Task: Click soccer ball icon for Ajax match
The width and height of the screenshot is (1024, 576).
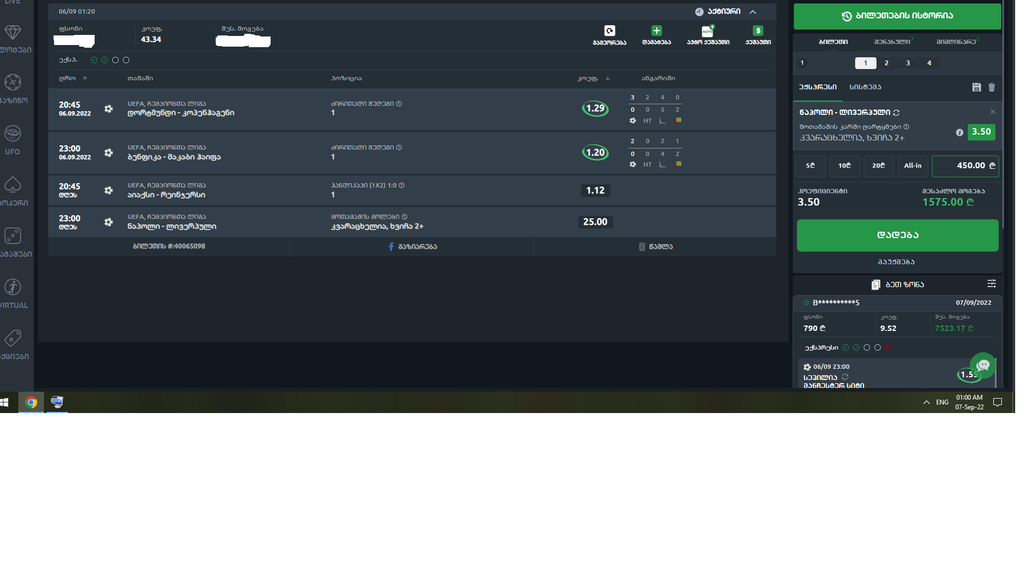Action: coord(109,191)
